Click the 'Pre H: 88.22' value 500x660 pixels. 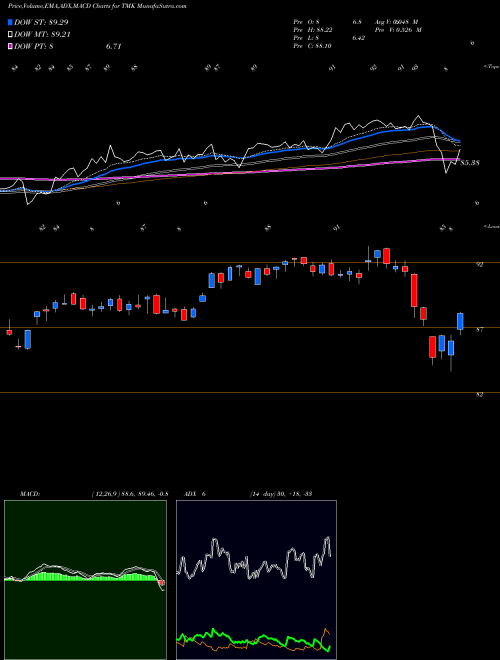tap(313, 30)
